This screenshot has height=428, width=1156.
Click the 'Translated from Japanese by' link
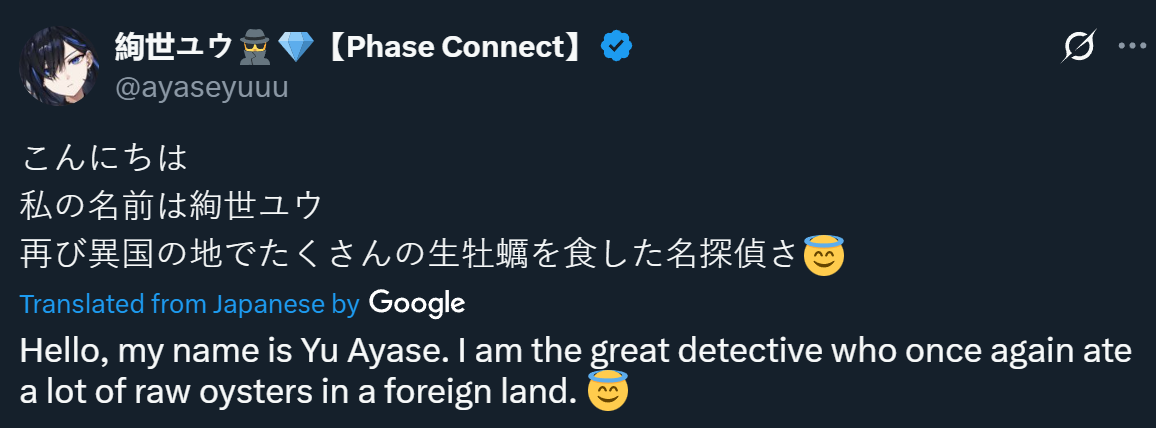point(189,304)
